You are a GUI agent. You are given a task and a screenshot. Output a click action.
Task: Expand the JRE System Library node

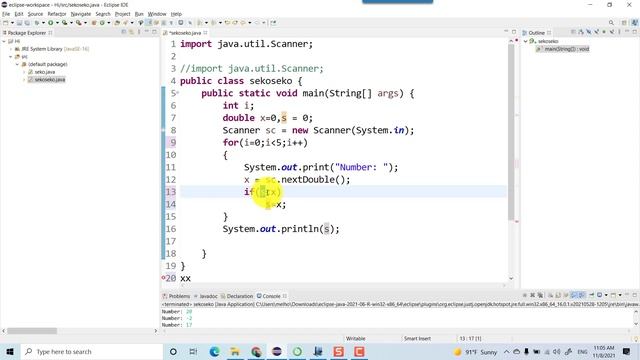[11, 49]
